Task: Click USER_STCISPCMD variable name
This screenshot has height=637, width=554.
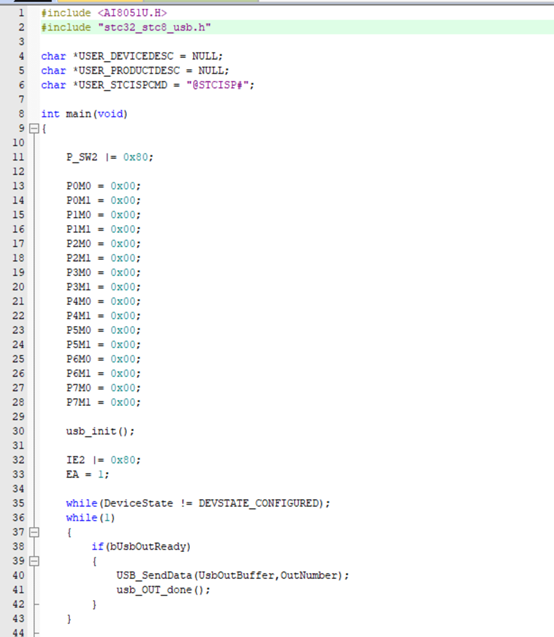Action: 123,85
